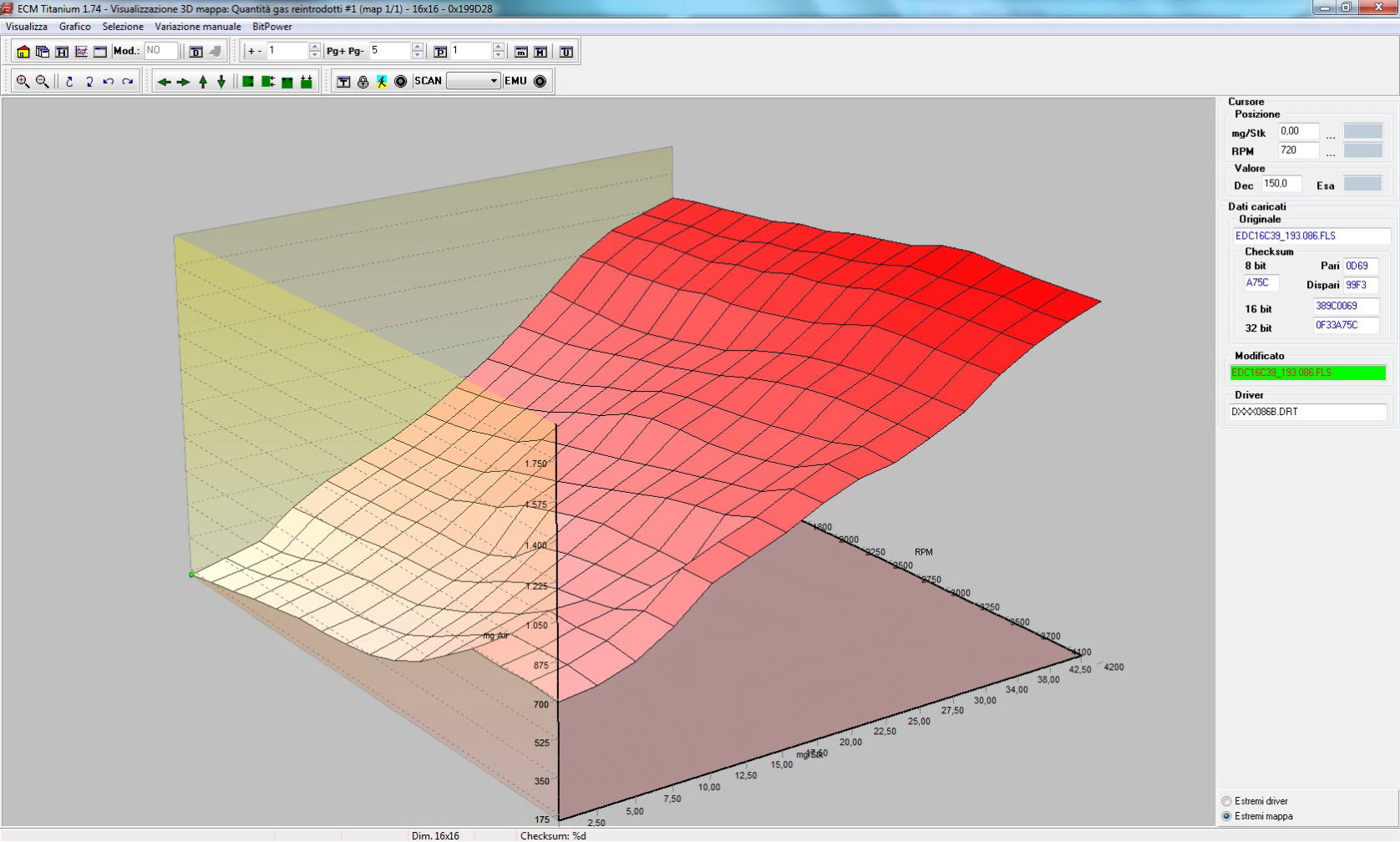Viewport: 1400px width, 842px height.
Task: Click the cascading windows icon
Action: click(43, 52)
